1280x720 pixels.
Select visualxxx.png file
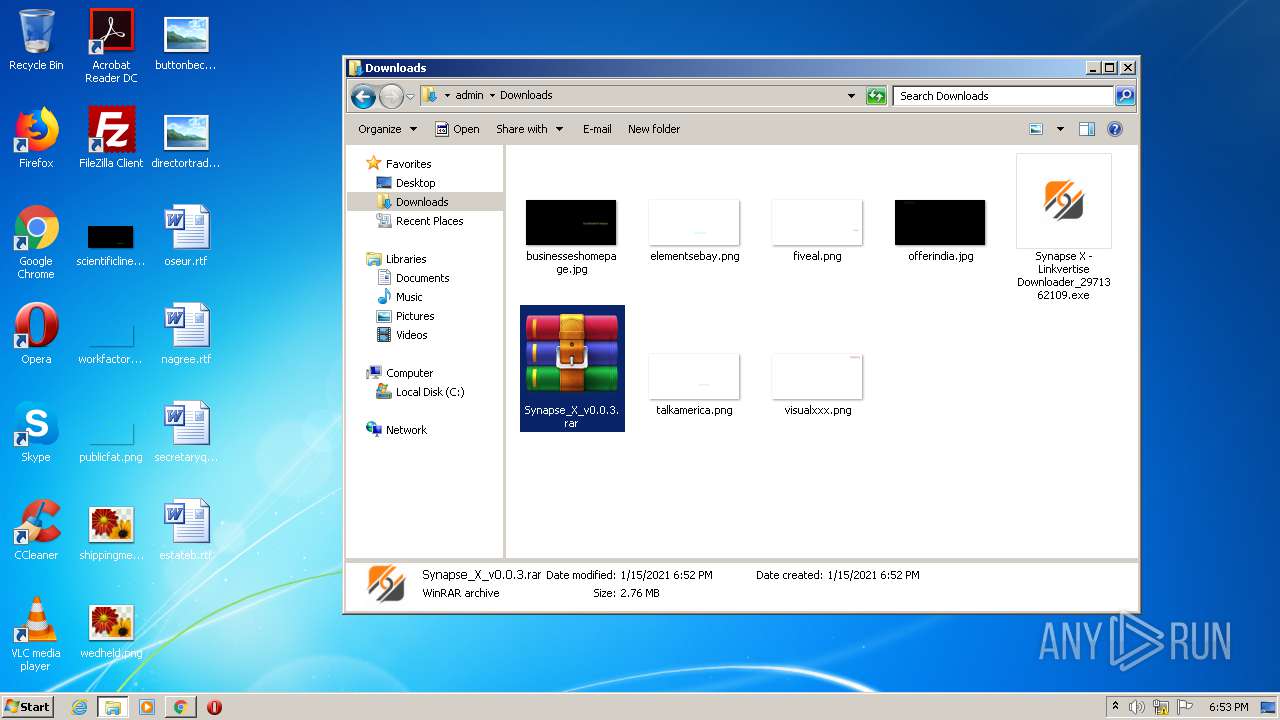click(x=817, y=384)
